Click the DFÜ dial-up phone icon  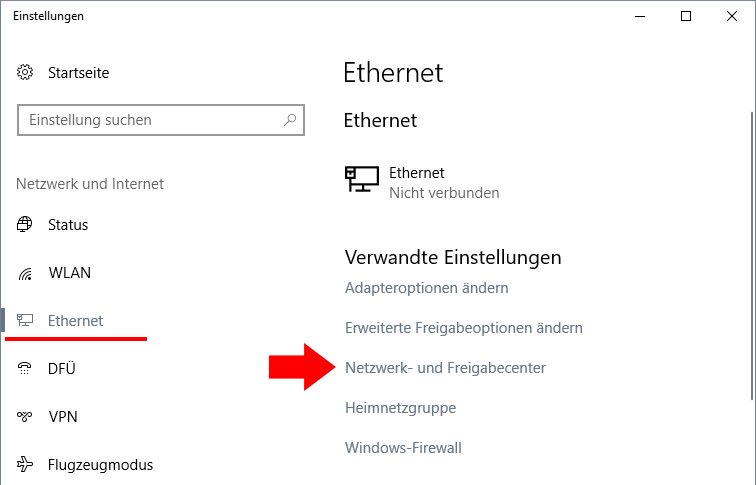pos(25,368)
